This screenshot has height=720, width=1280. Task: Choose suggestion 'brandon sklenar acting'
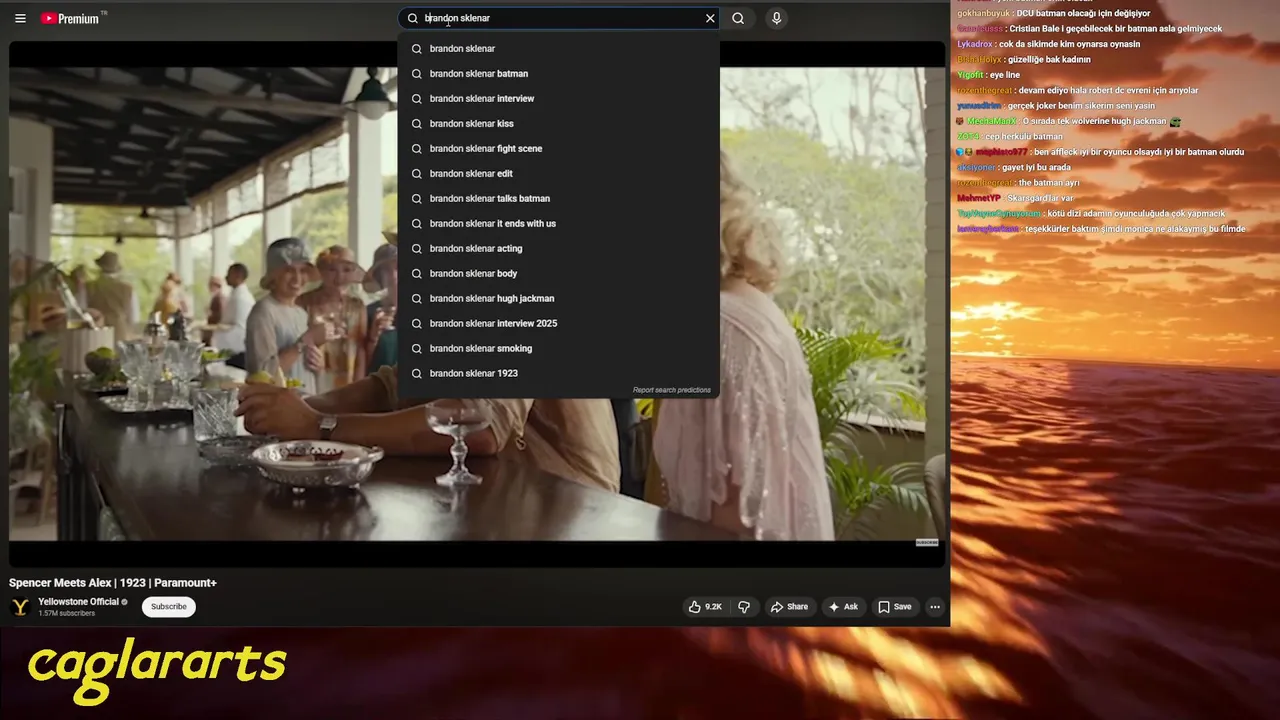point(558,248)
